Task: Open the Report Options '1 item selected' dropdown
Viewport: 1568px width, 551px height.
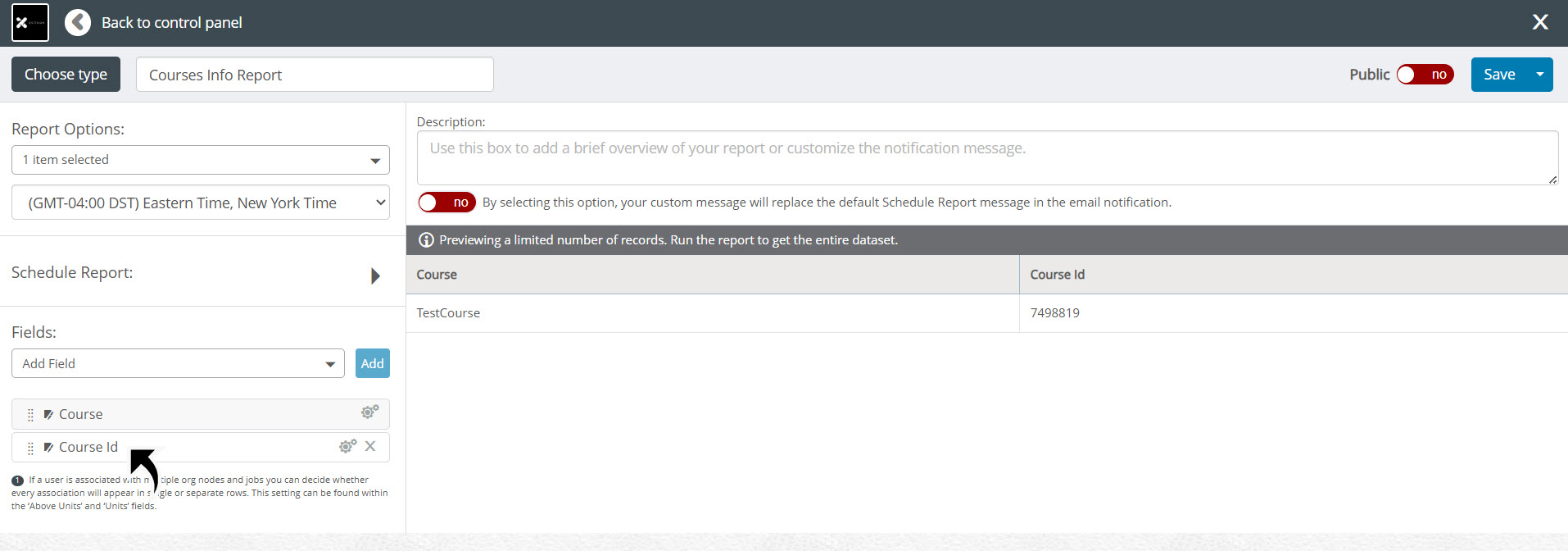Action: (200, 160)
